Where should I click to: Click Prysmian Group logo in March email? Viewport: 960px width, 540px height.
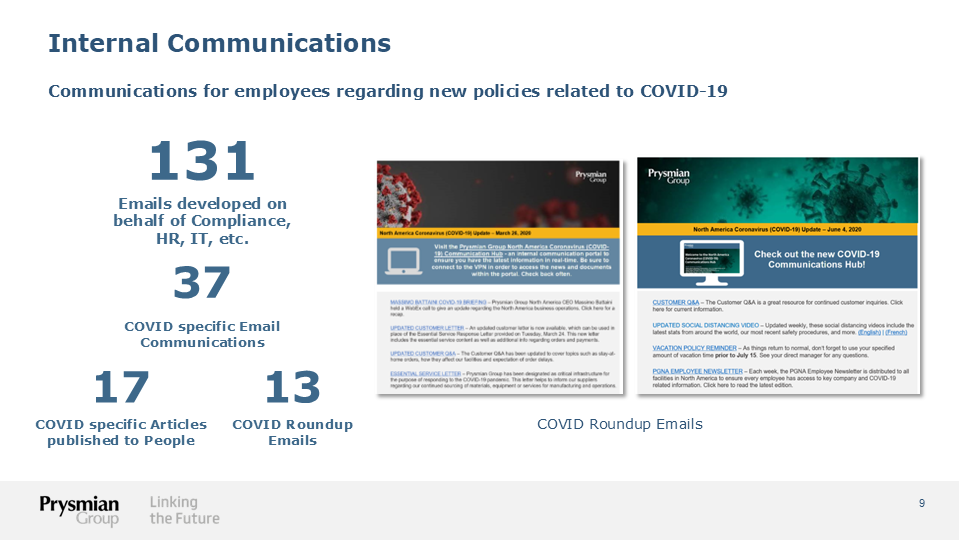click(591, 176)
